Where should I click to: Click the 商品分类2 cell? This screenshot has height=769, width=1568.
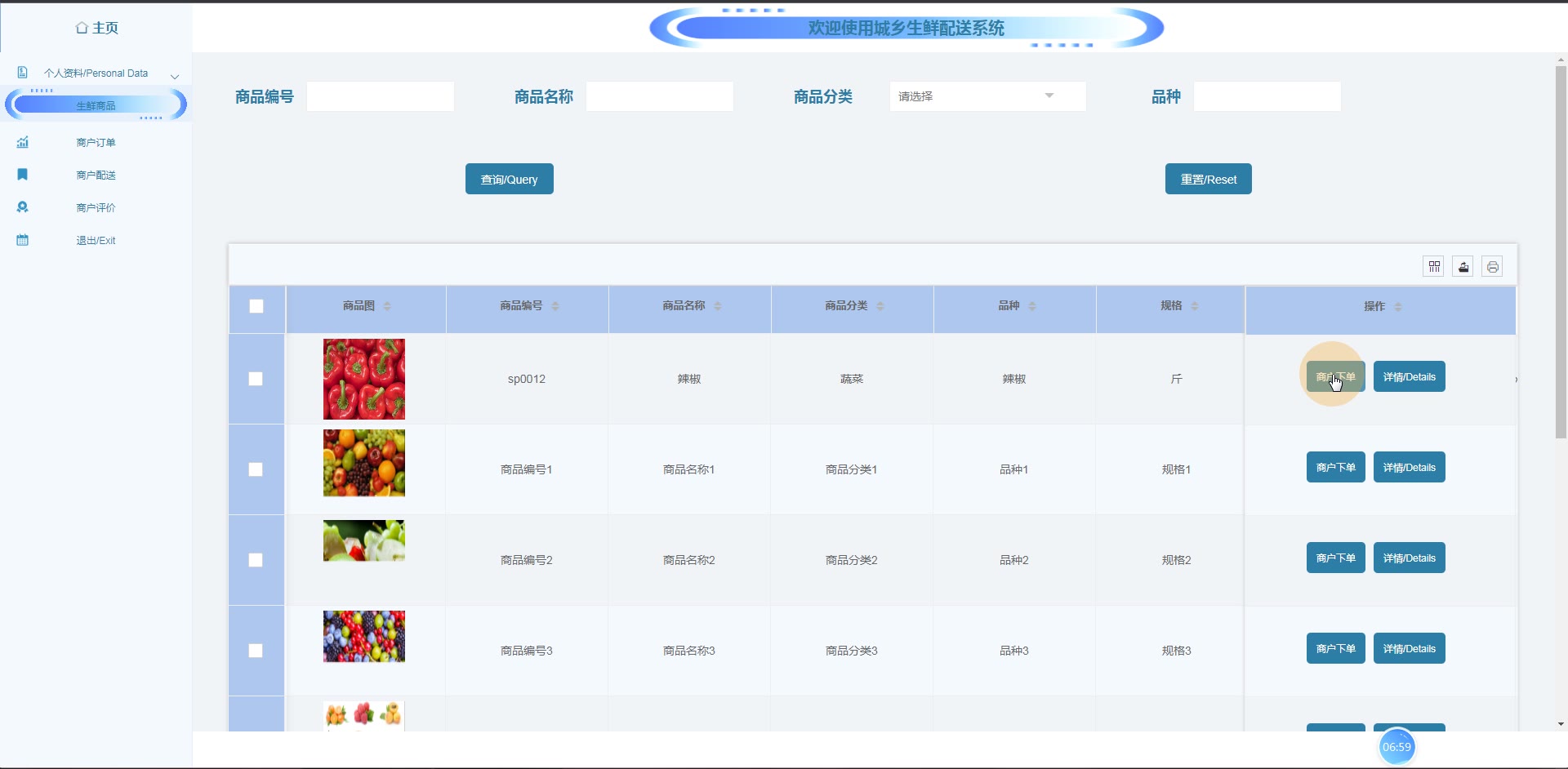852,560
